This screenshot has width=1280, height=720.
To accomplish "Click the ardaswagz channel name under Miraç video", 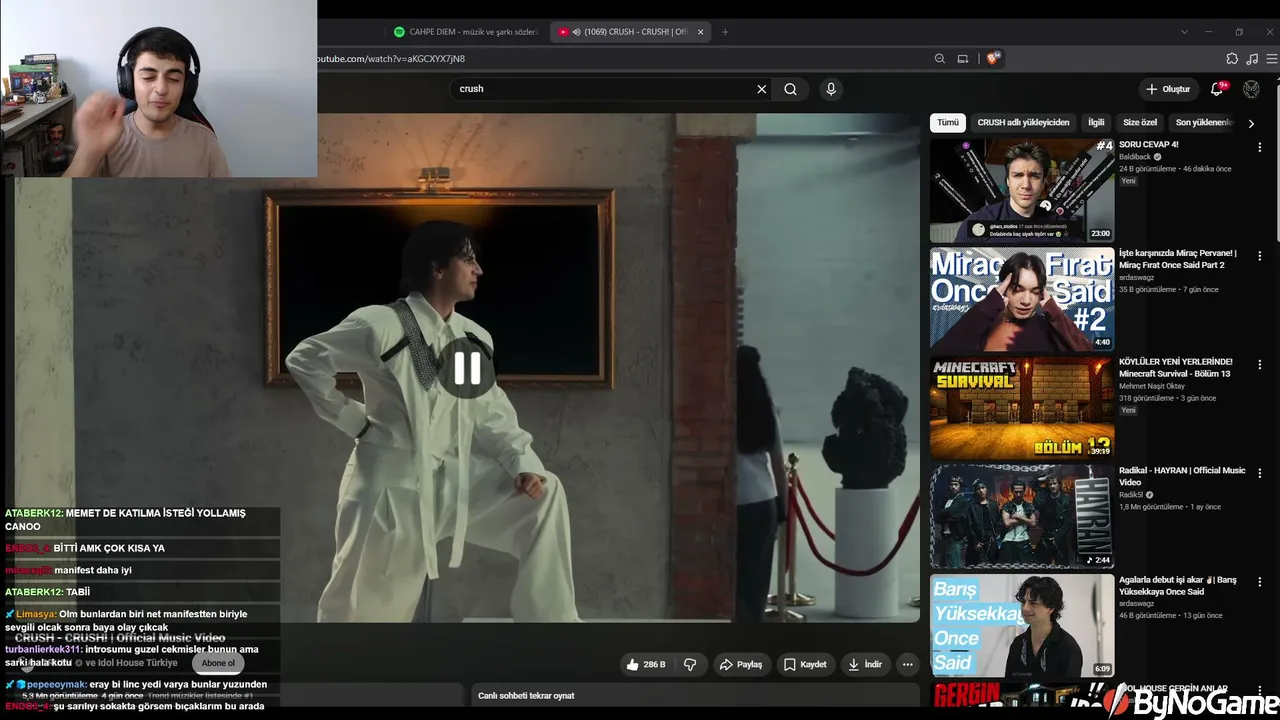I will click(x=1138, y=278).
